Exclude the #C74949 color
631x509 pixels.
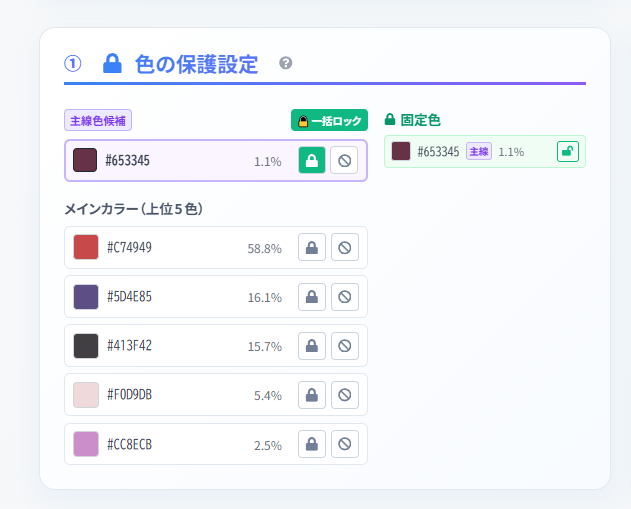pos(344,247)
